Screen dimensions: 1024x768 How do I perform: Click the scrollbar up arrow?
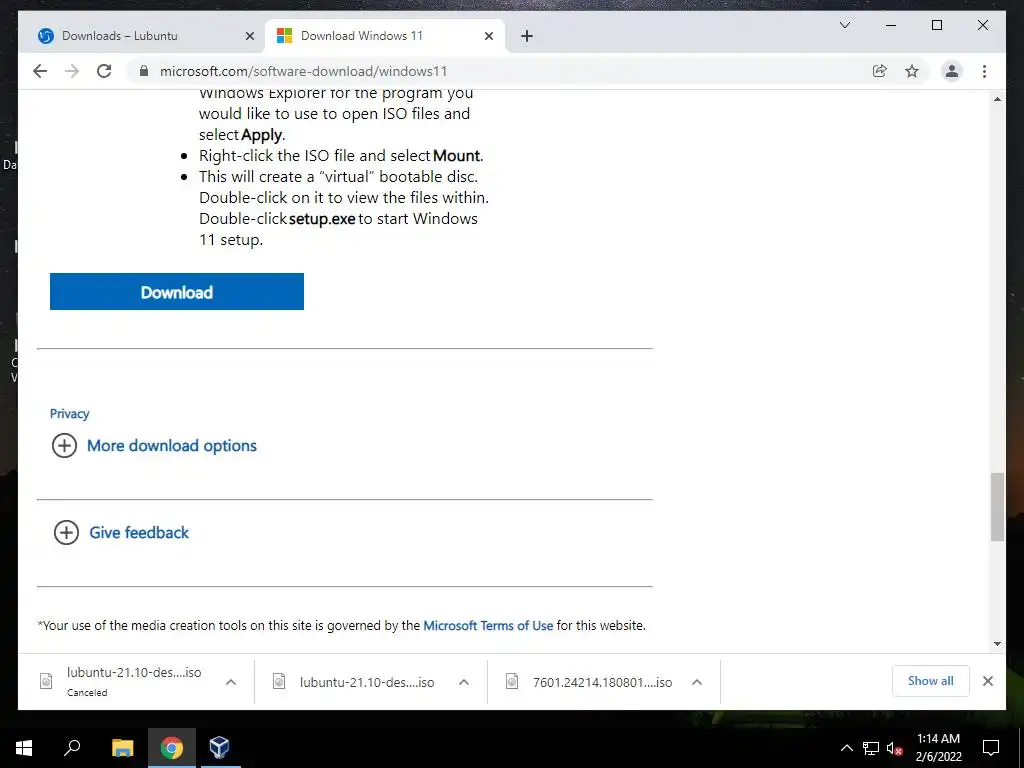point(997,99)
